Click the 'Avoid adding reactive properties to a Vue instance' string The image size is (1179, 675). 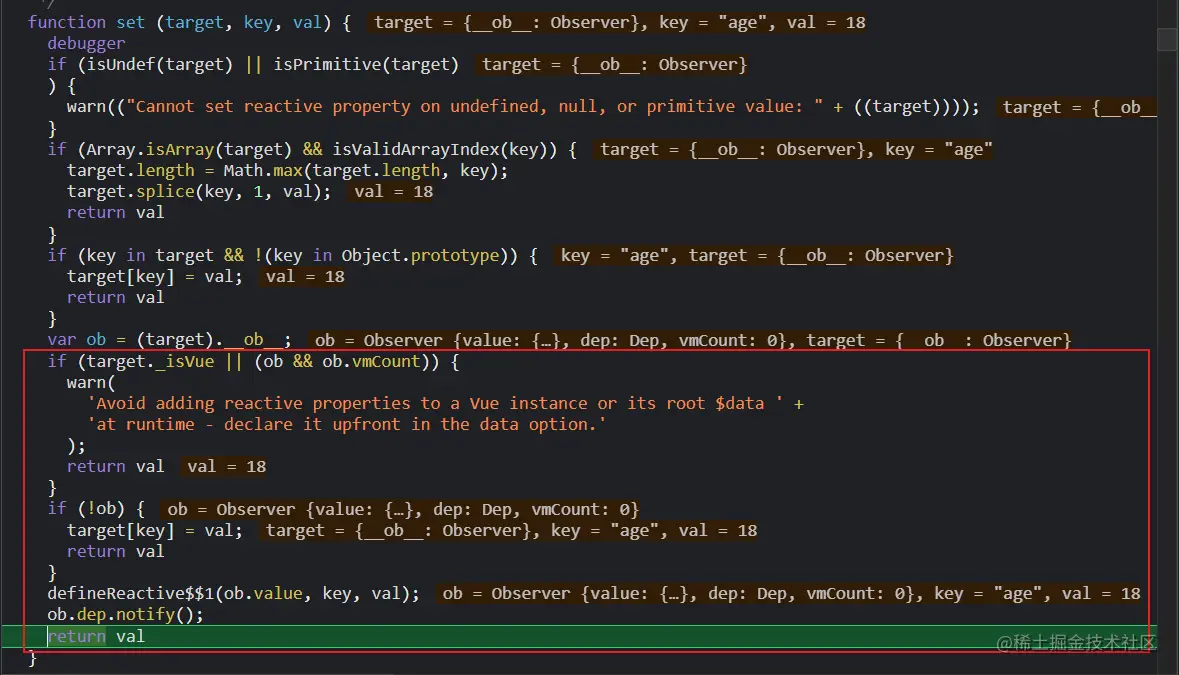pos(435,404)
